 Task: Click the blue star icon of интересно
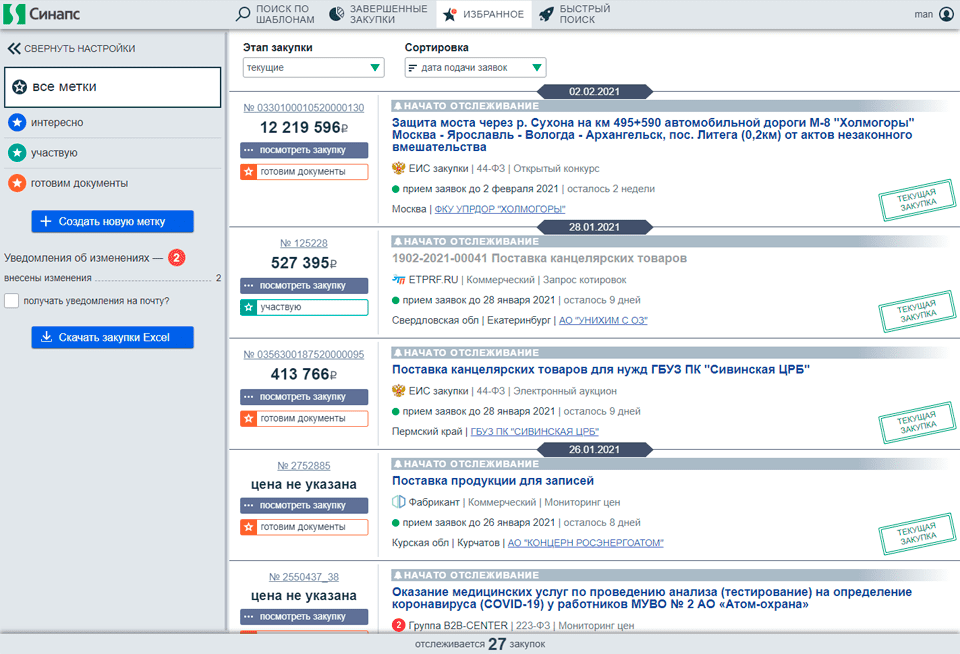(x=17, y=122)
